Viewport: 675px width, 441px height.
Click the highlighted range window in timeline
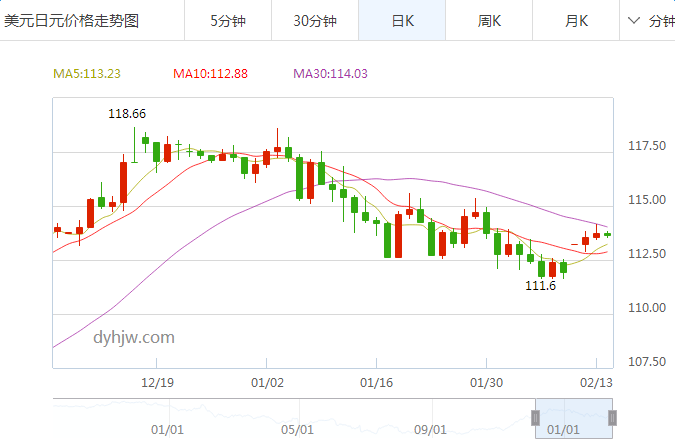pyautogui.click(x=574, y=417)
